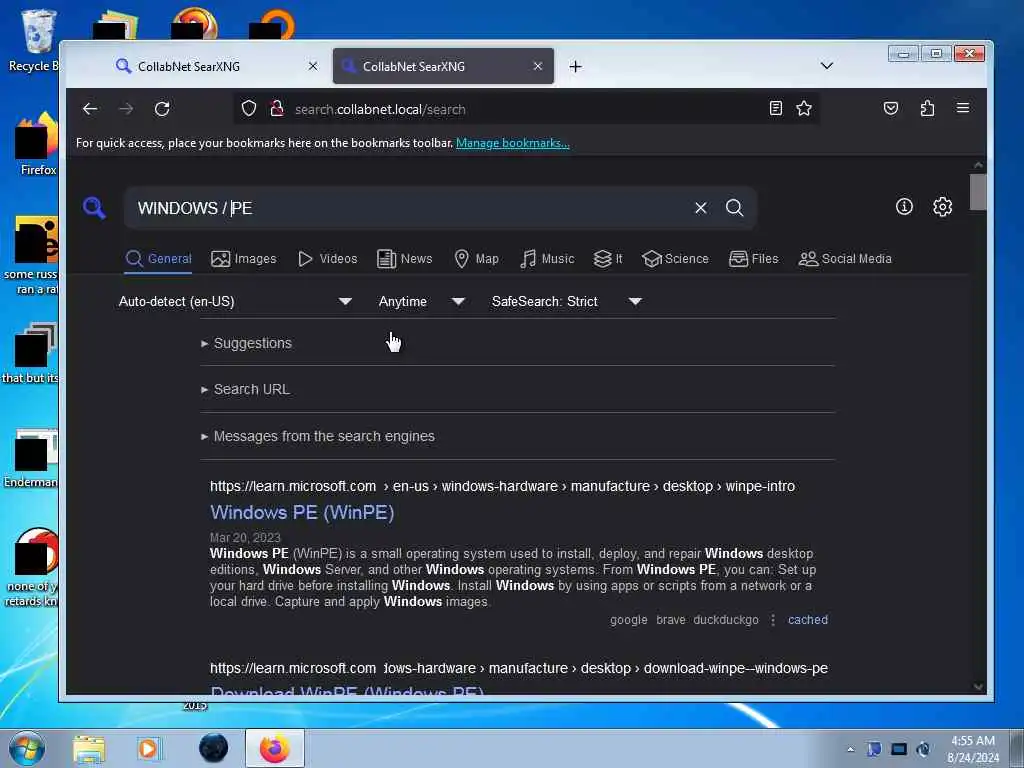Select the General search category
1024x768 pixels.
click(x=159, y=259)
